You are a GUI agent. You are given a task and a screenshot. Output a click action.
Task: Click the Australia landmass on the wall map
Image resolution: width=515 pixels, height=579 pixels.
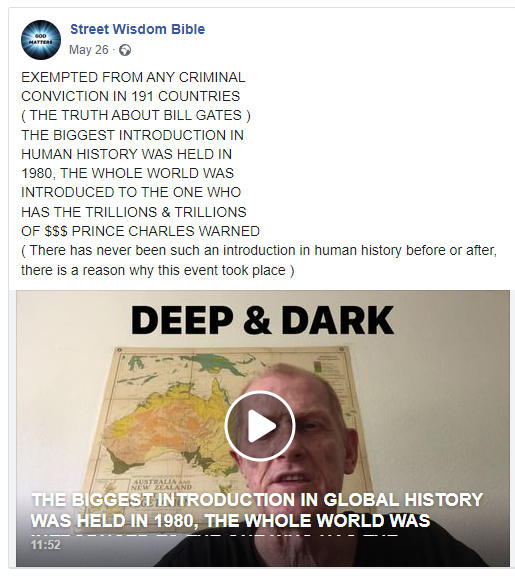click(x=174, y=417)
